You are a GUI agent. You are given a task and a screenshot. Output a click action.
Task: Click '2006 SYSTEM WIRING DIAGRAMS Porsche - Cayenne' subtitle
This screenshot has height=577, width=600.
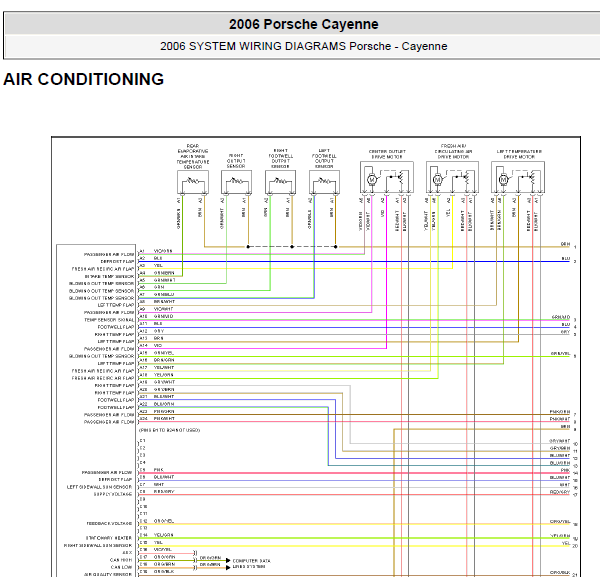pos(303,46)
